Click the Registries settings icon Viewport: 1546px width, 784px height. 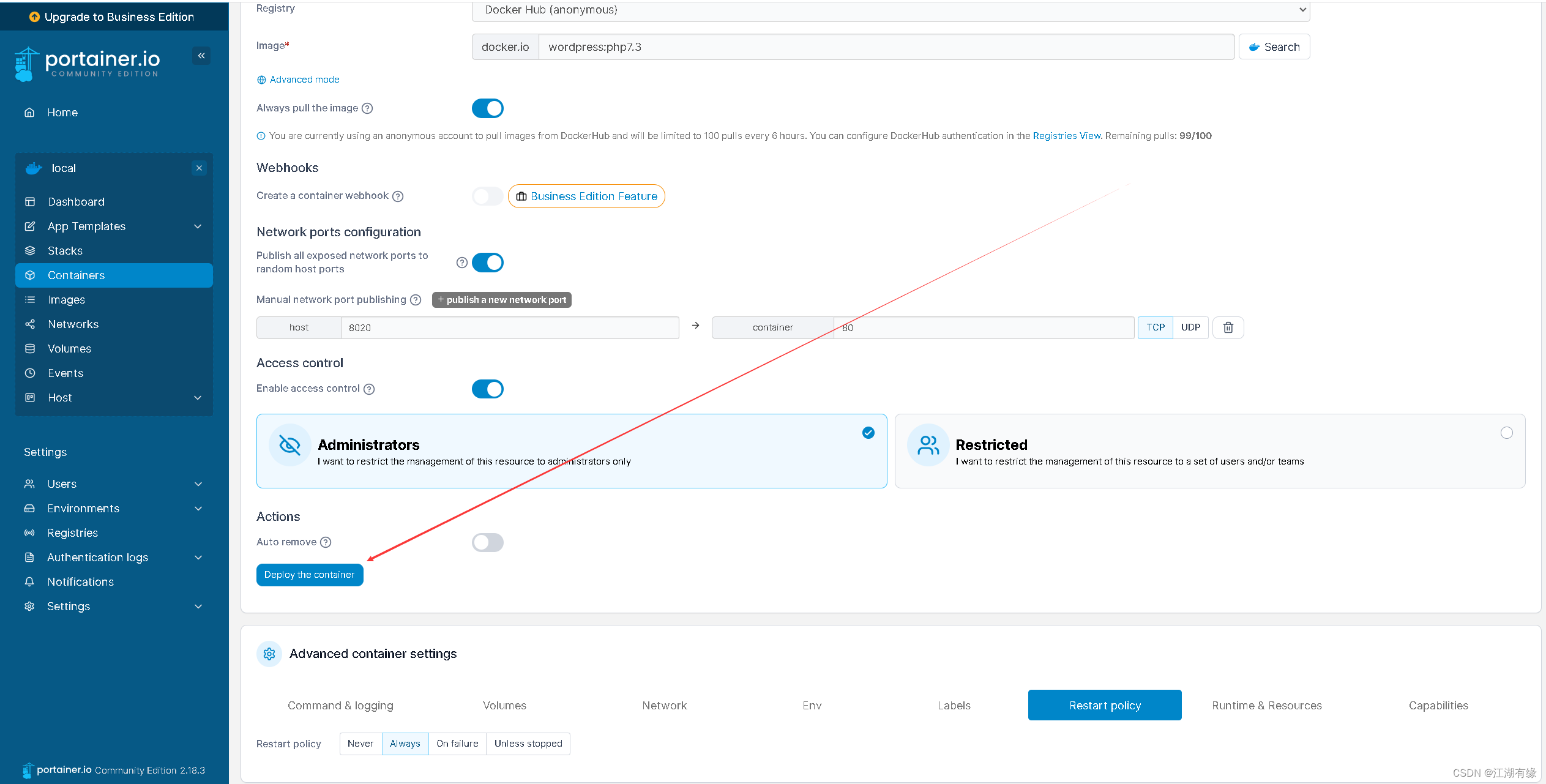29,532
